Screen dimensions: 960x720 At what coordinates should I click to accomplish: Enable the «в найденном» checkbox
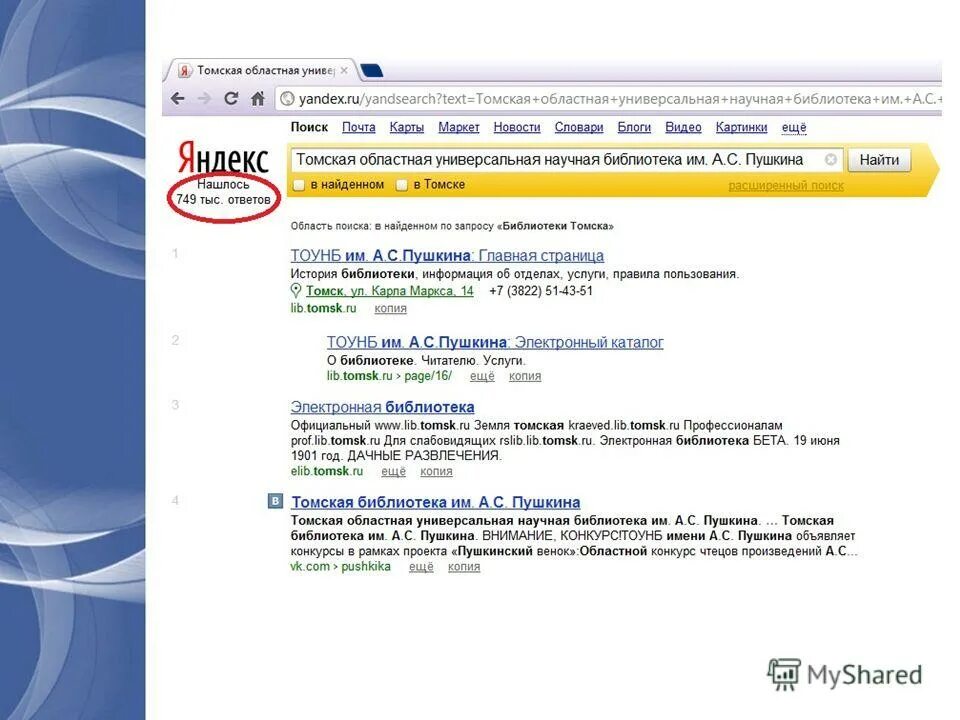pos(298,186)
